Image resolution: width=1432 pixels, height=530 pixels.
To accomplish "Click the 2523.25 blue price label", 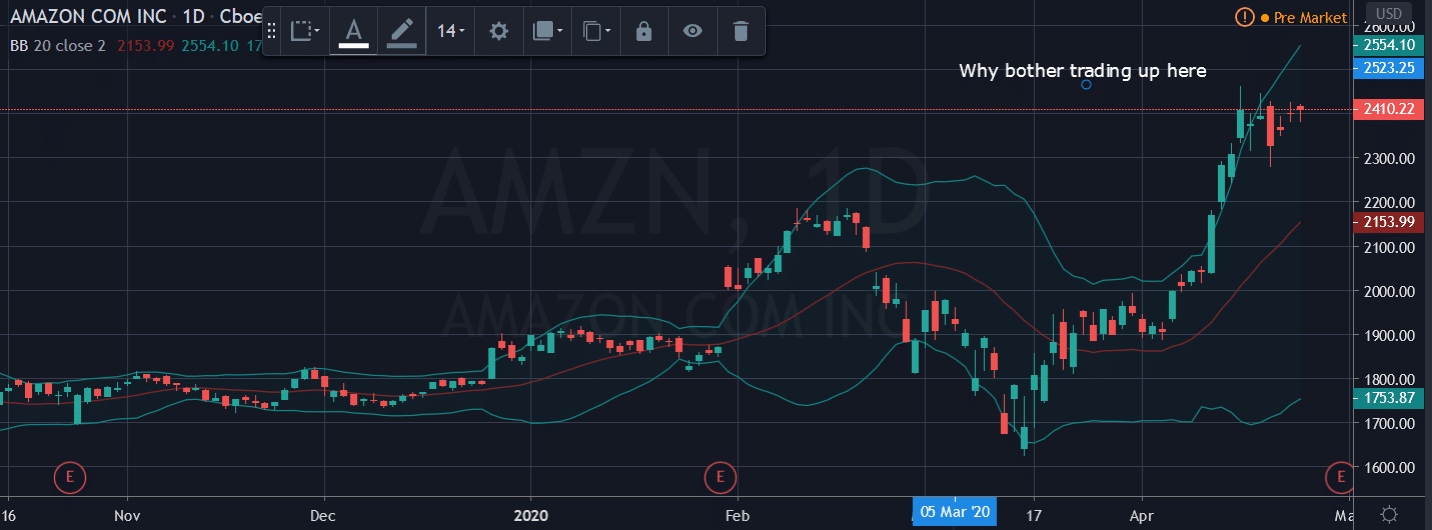I will click(1389, 68).
